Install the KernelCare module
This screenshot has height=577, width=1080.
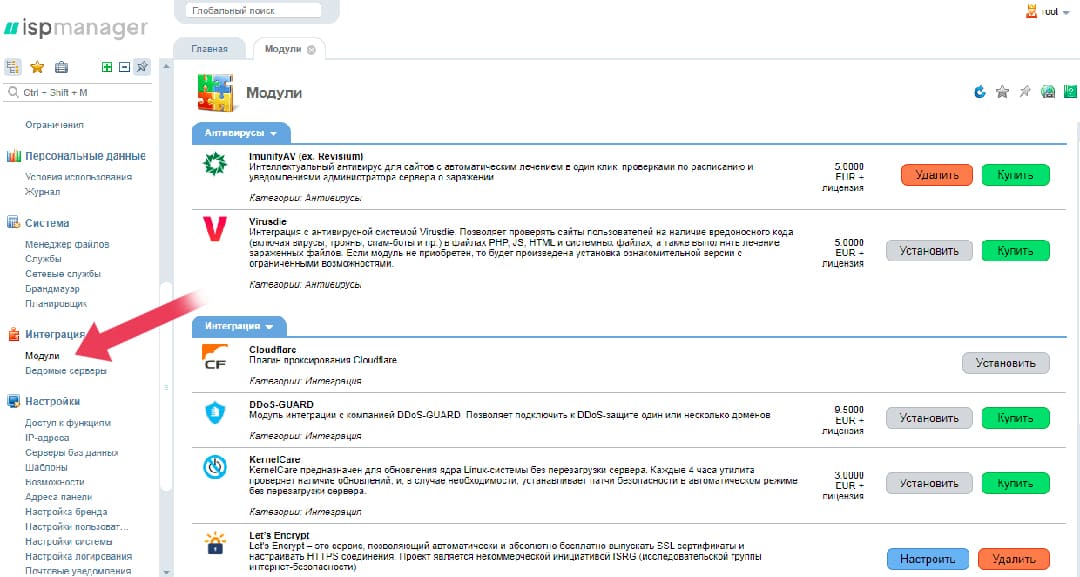(929, 483)
